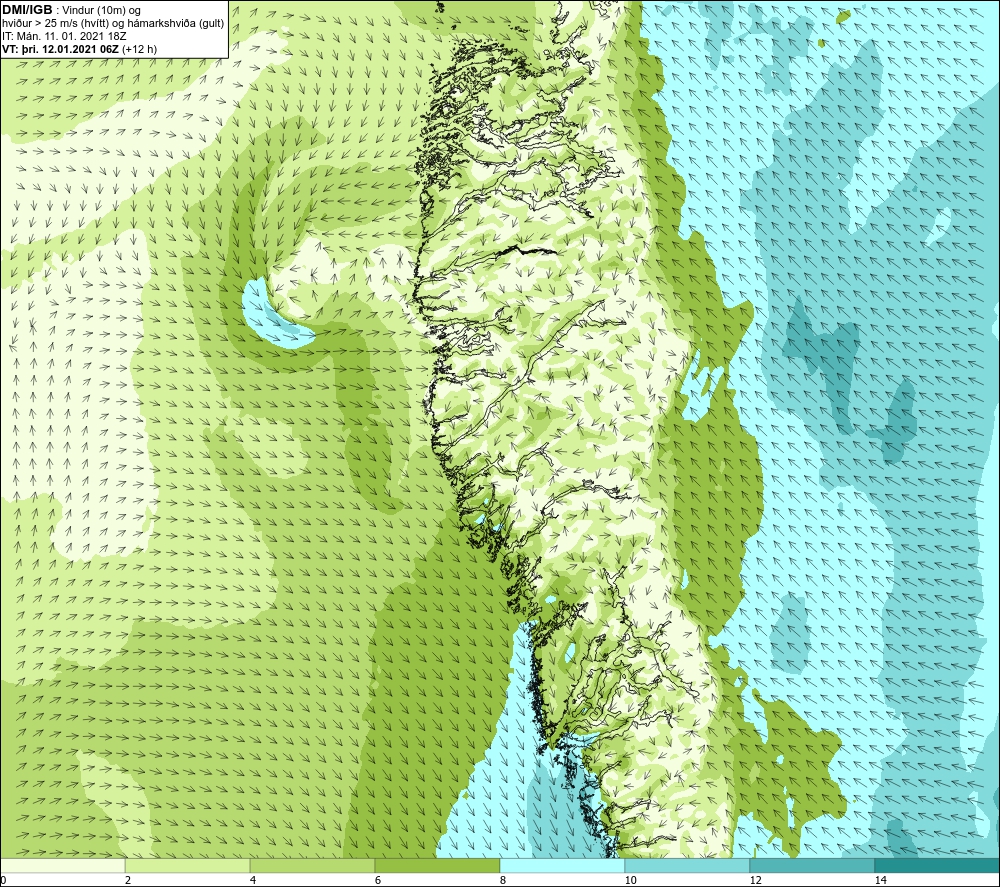The height and width of the screenshot is (887, 1000).
Task: Click the 12–14 m/s teal legend swatch
Action: pos(812,865)
